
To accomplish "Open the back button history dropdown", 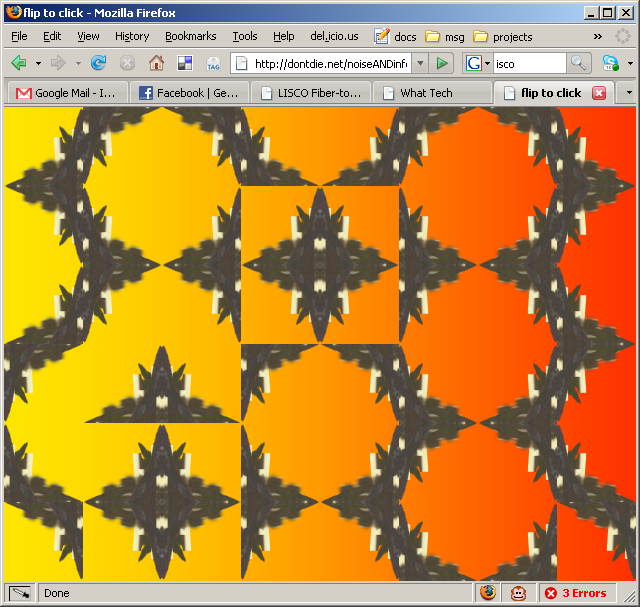I will (x=38, y=63).
